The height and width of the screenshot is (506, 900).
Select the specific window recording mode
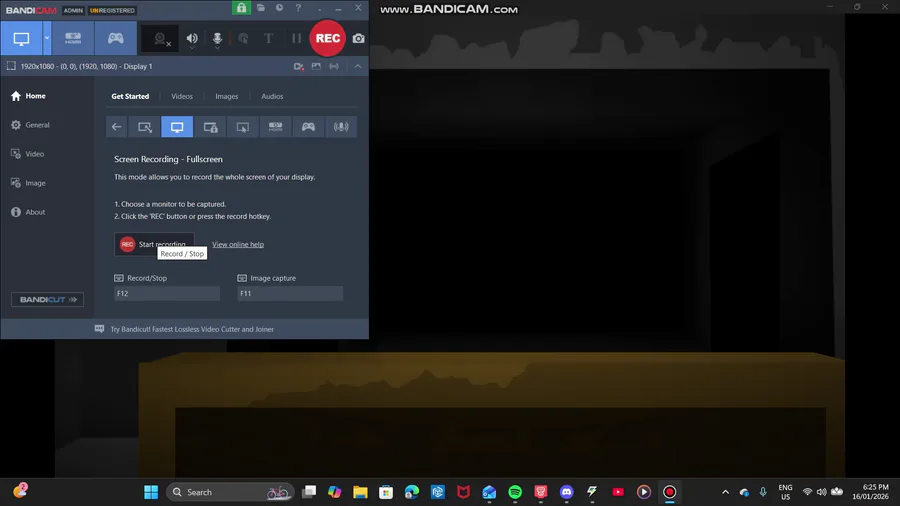[210, 127]
